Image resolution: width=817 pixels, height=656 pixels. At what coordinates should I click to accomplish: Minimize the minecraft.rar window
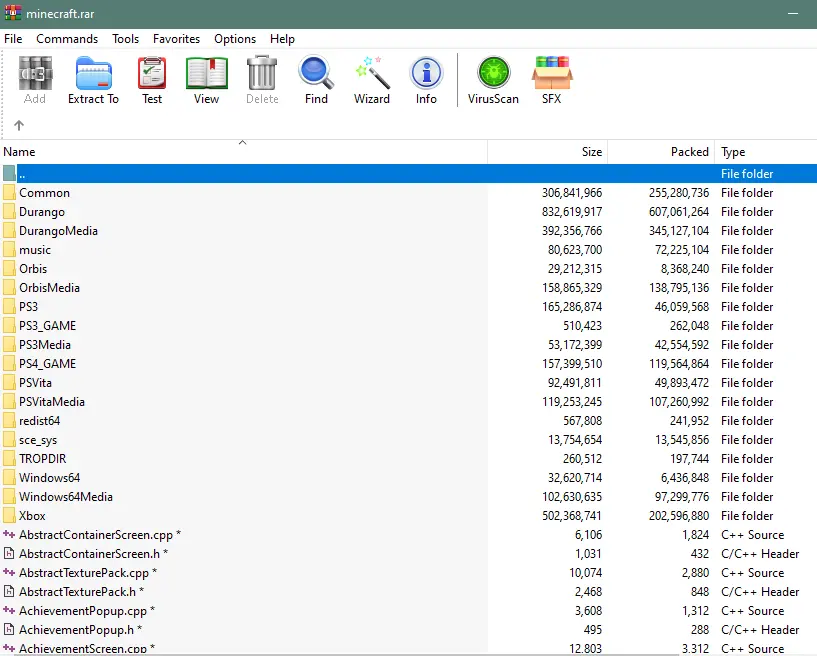tap(793, 14)
